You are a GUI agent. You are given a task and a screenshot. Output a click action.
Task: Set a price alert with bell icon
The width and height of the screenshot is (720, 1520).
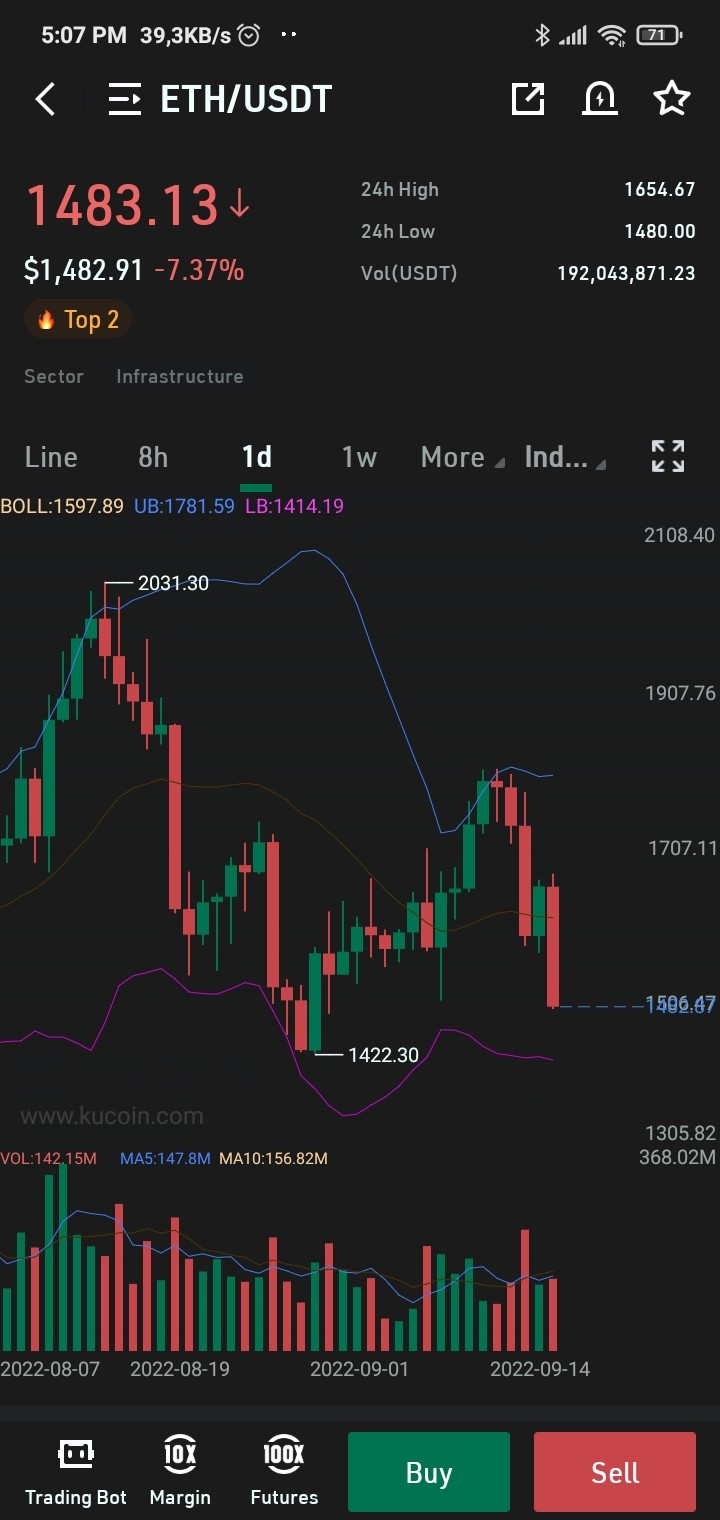pos(600,98)
